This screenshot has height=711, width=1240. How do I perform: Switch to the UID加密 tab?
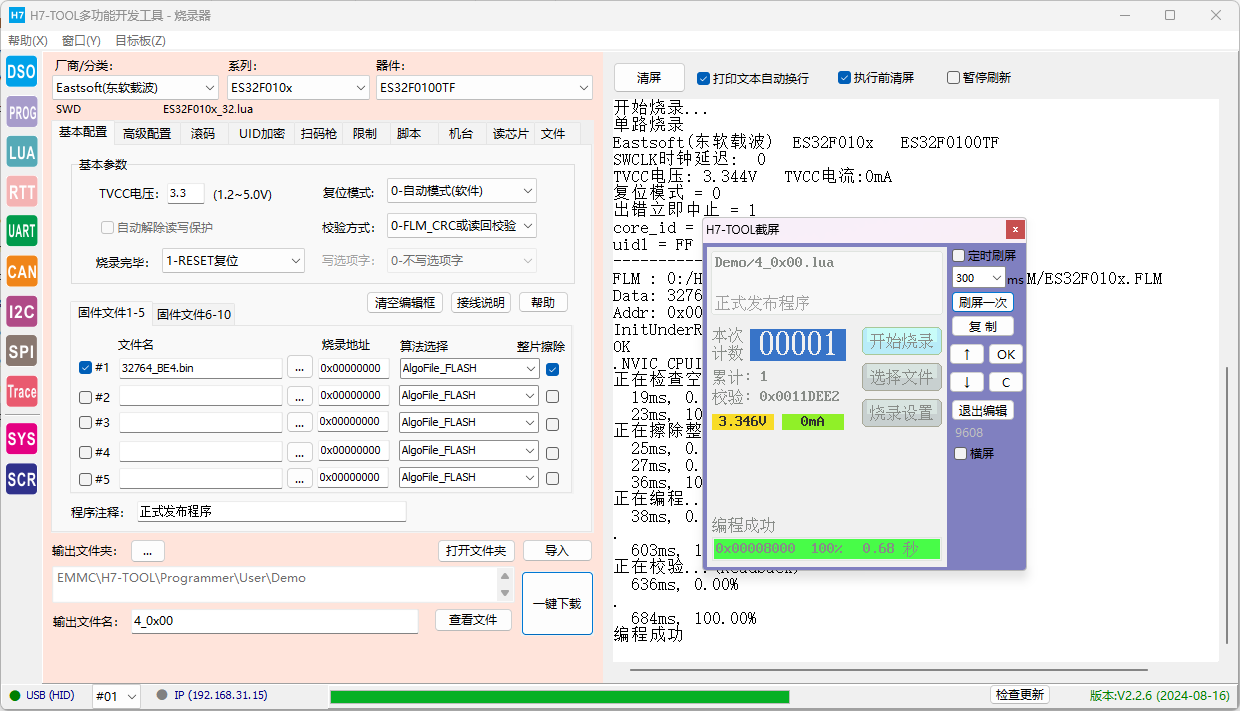click(261, 134)
